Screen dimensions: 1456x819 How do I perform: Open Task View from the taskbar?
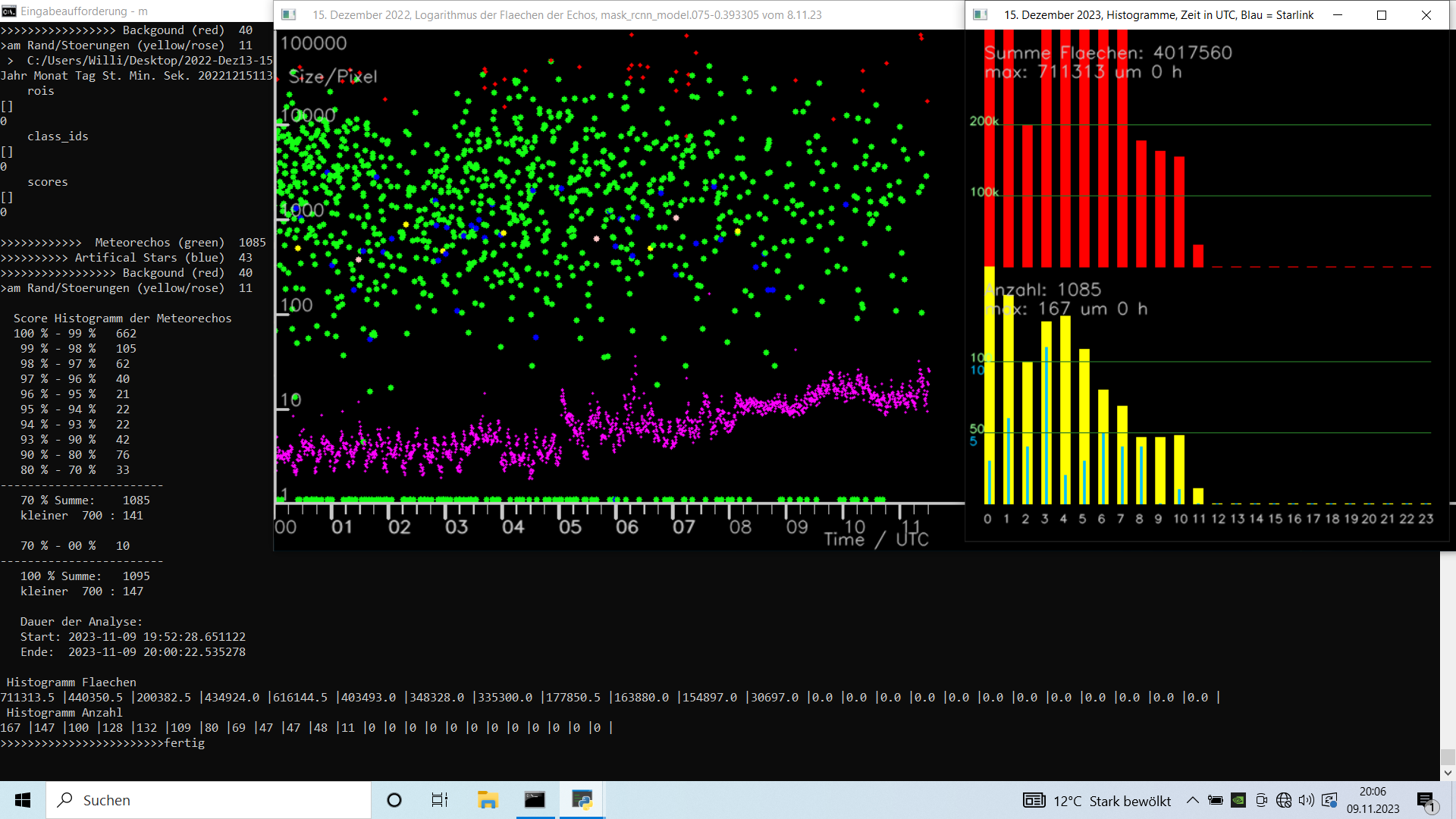(440, 800)
